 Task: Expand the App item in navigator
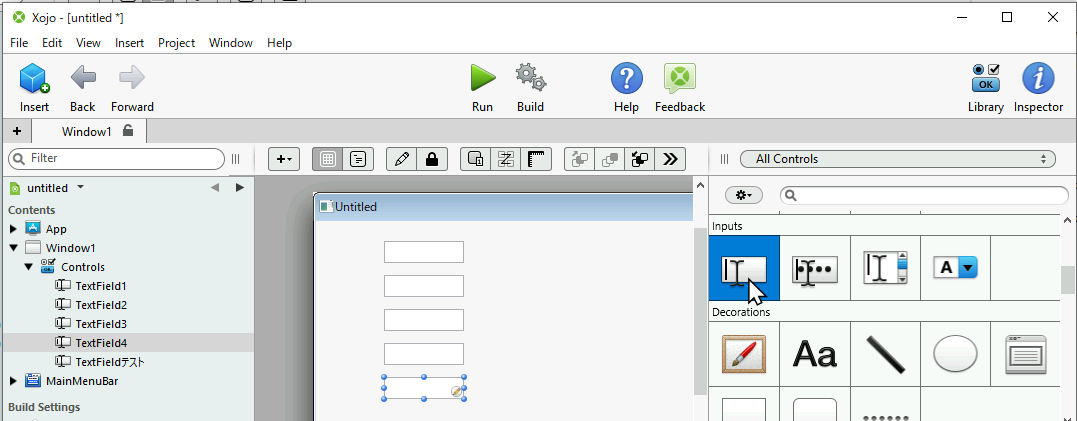(13, 229)
